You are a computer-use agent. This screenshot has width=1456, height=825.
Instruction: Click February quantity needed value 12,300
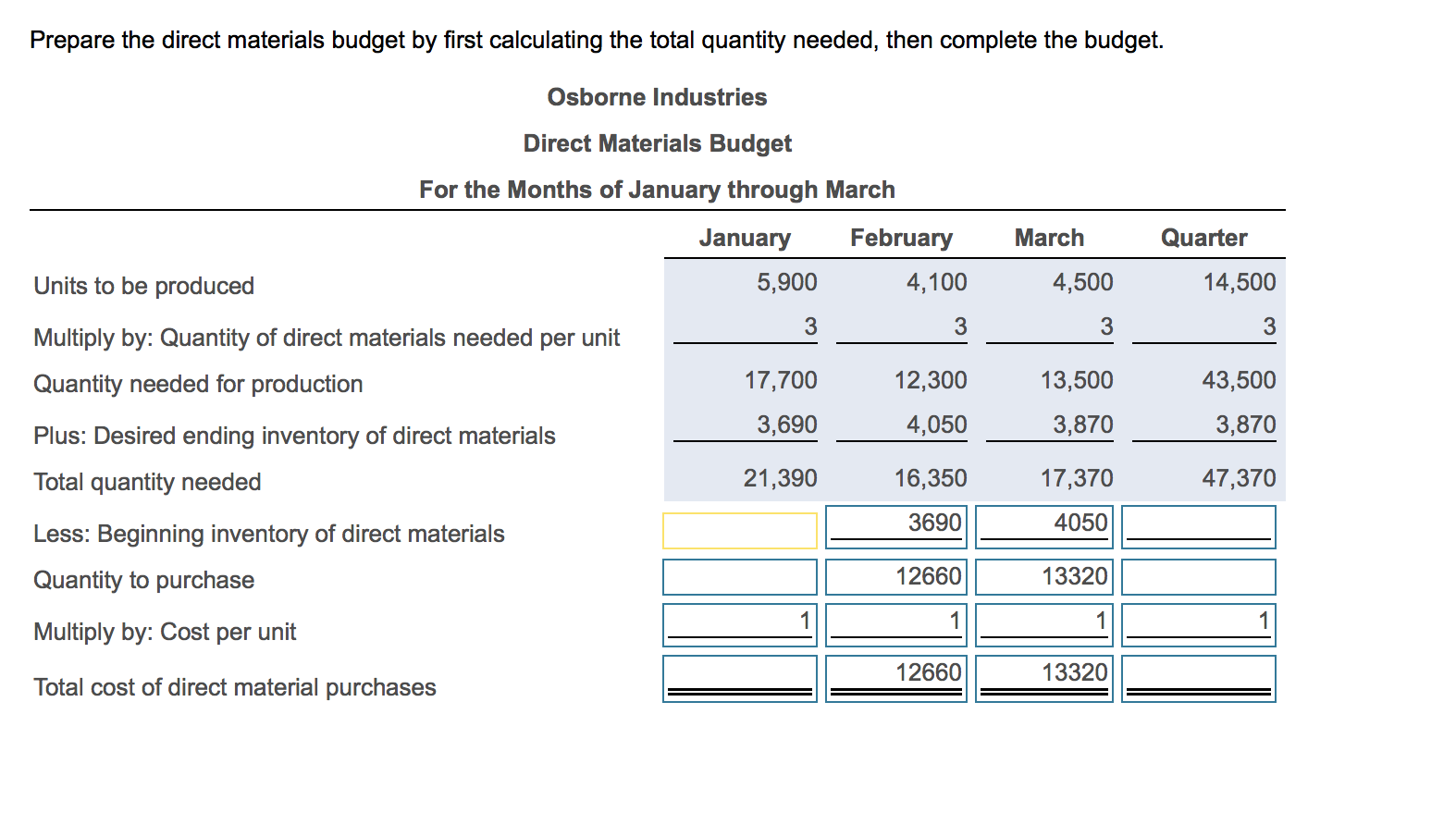[x=931, y=380]
